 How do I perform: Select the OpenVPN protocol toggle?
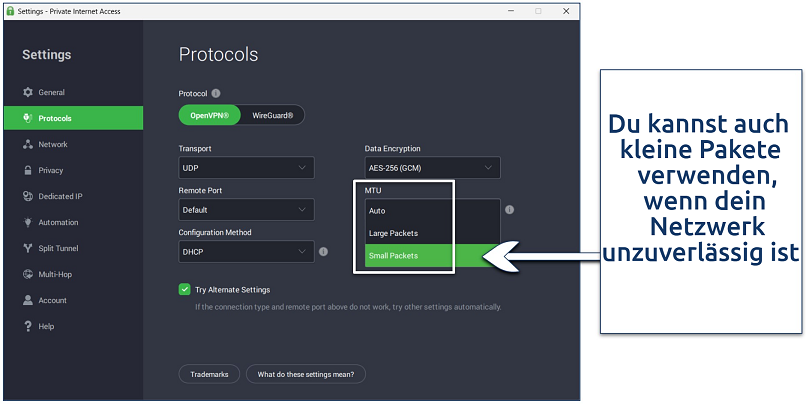(x=209, y=115)
